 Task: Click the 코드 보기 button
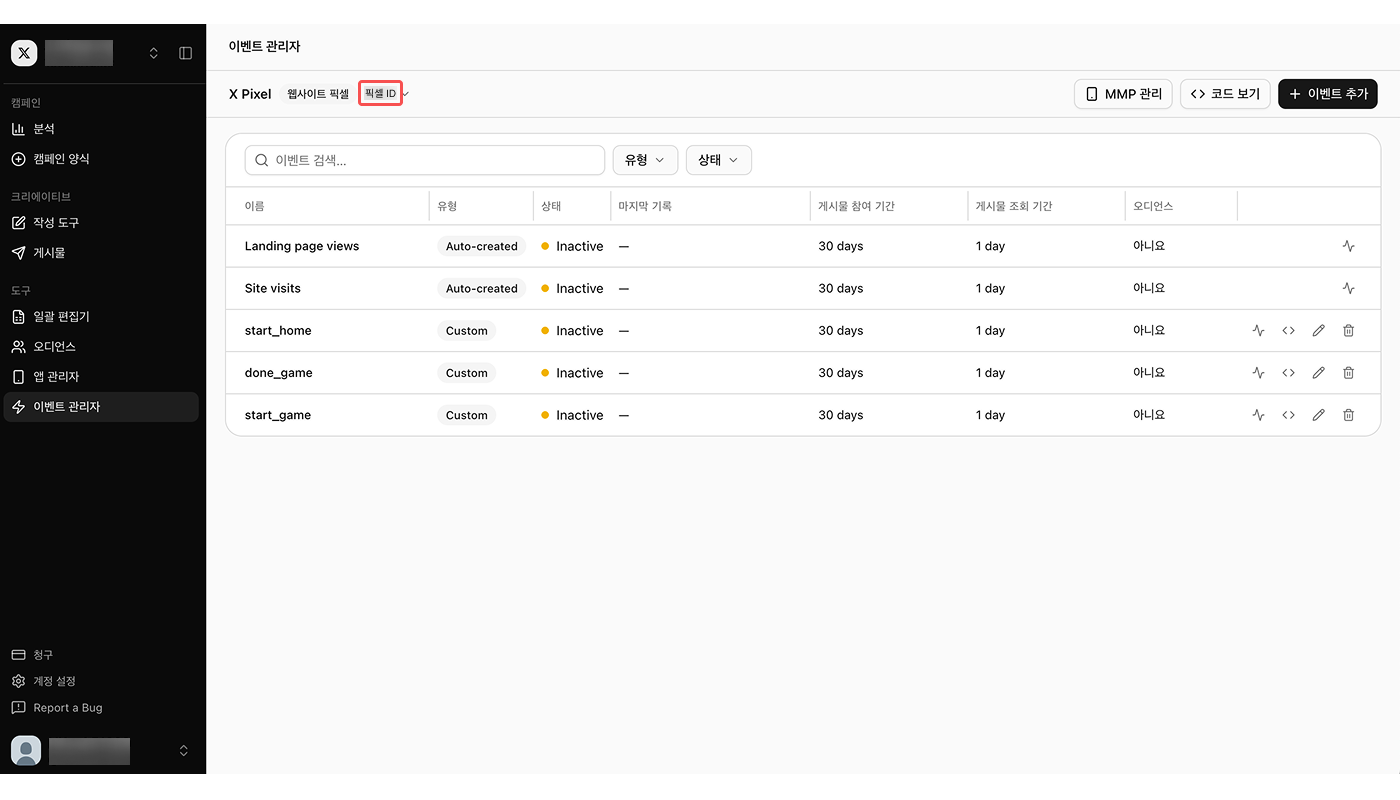[x=1226, y=94]
